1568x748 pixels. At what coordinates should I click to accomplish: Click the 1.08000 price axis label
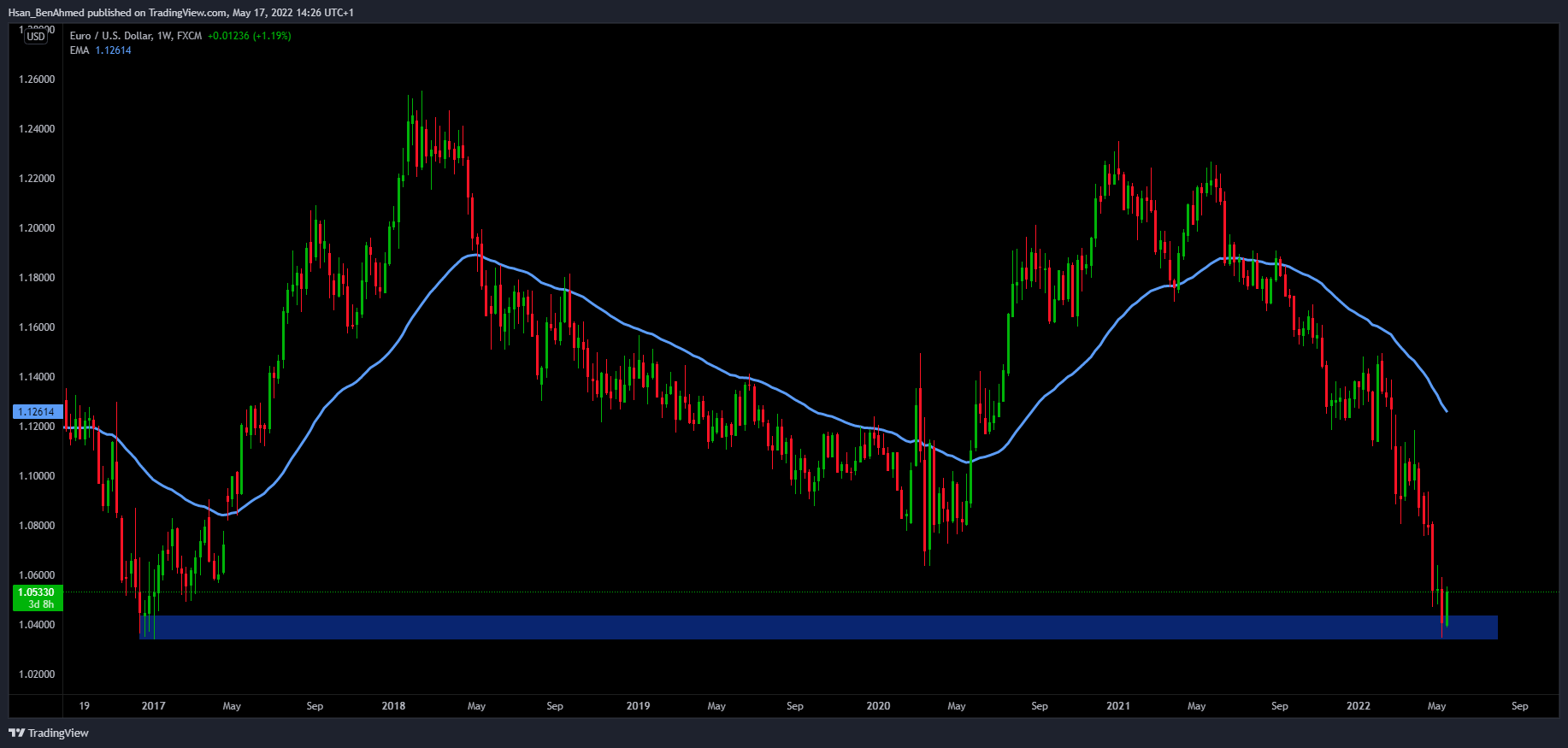pyautogui.click(x=37, y=526)
